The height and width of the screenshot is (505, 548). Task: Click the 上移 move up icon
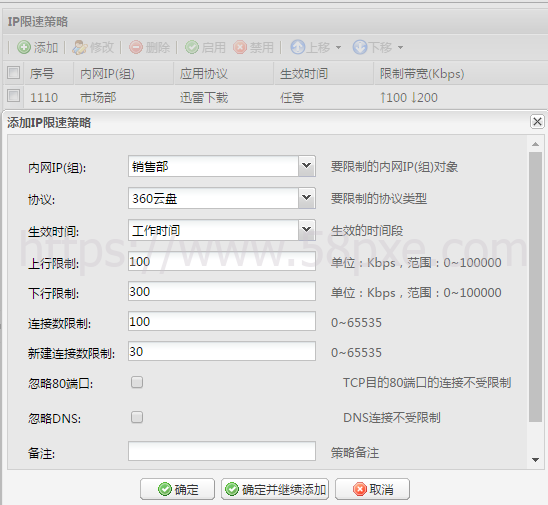tap(298, 47)
